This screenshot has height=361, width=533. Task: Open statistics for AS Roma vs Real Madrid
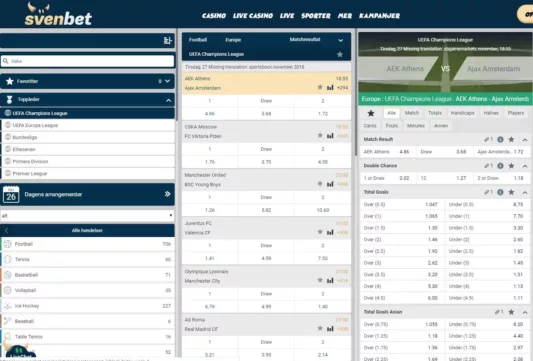(330, 329)
